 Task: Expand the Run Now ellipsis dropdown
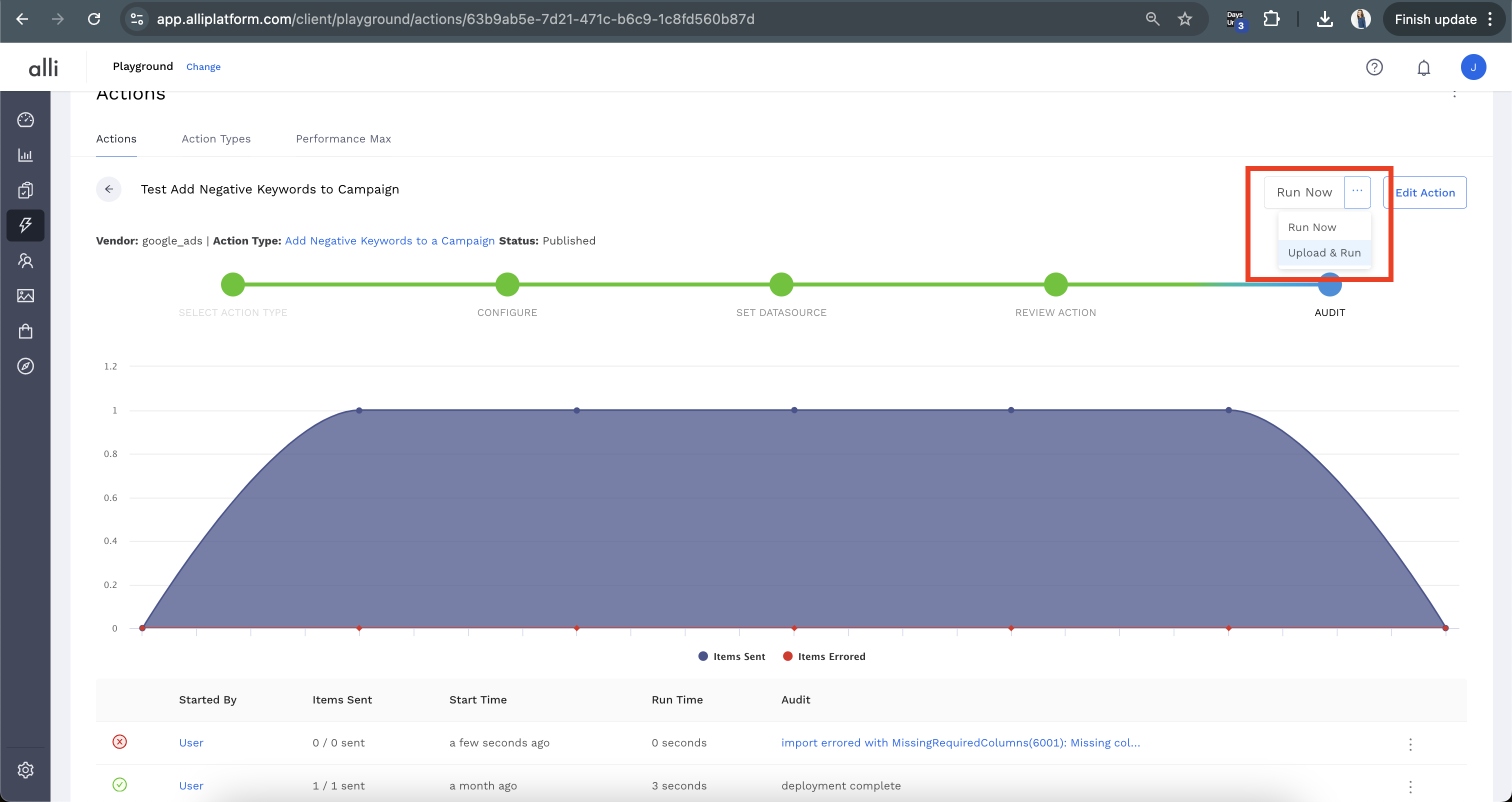(x=1357, y=192)
